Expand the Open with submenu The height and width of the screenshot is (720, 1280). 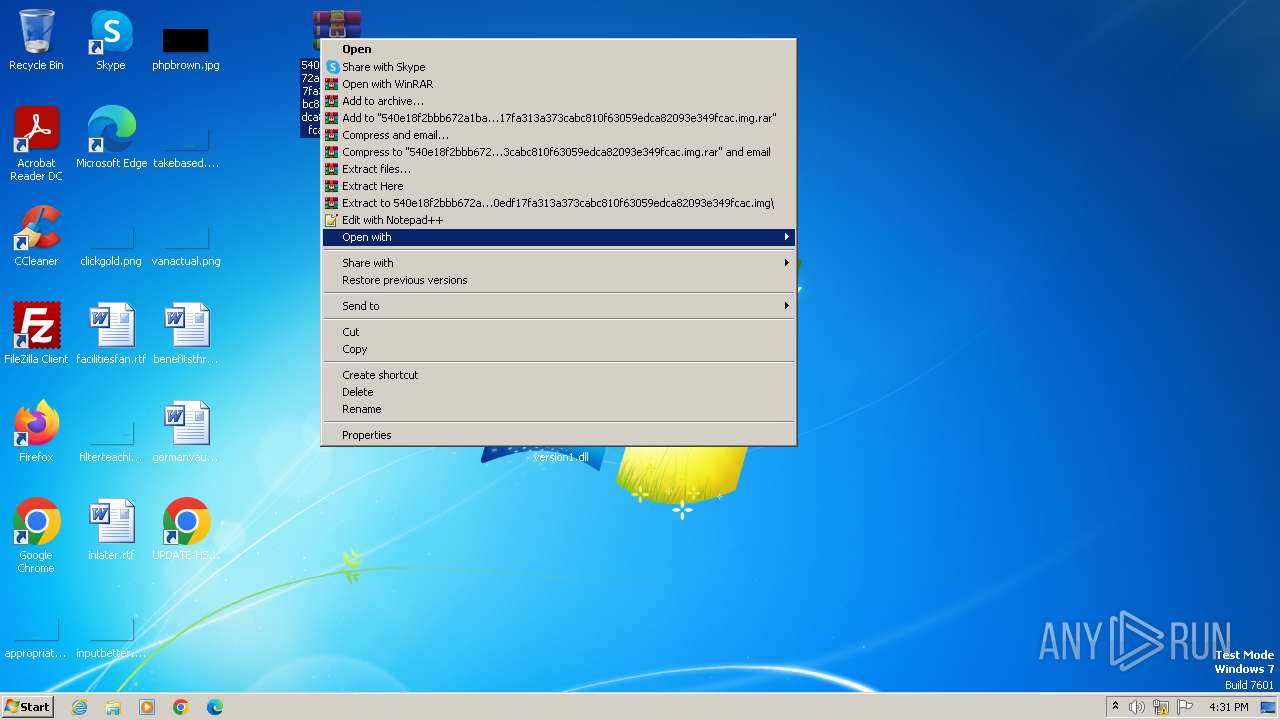tap(558, 237)
